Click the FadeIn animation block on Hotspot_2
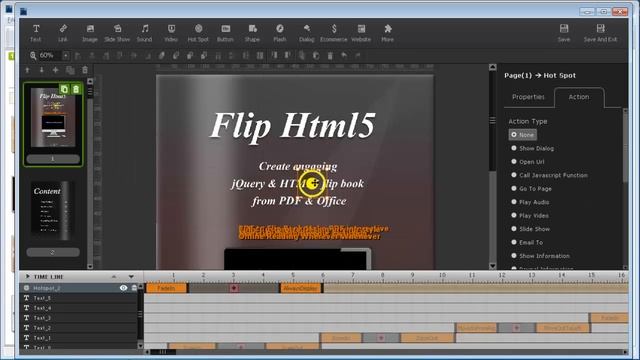Screen dimensions: 640x360 click(x=167, y=288)
